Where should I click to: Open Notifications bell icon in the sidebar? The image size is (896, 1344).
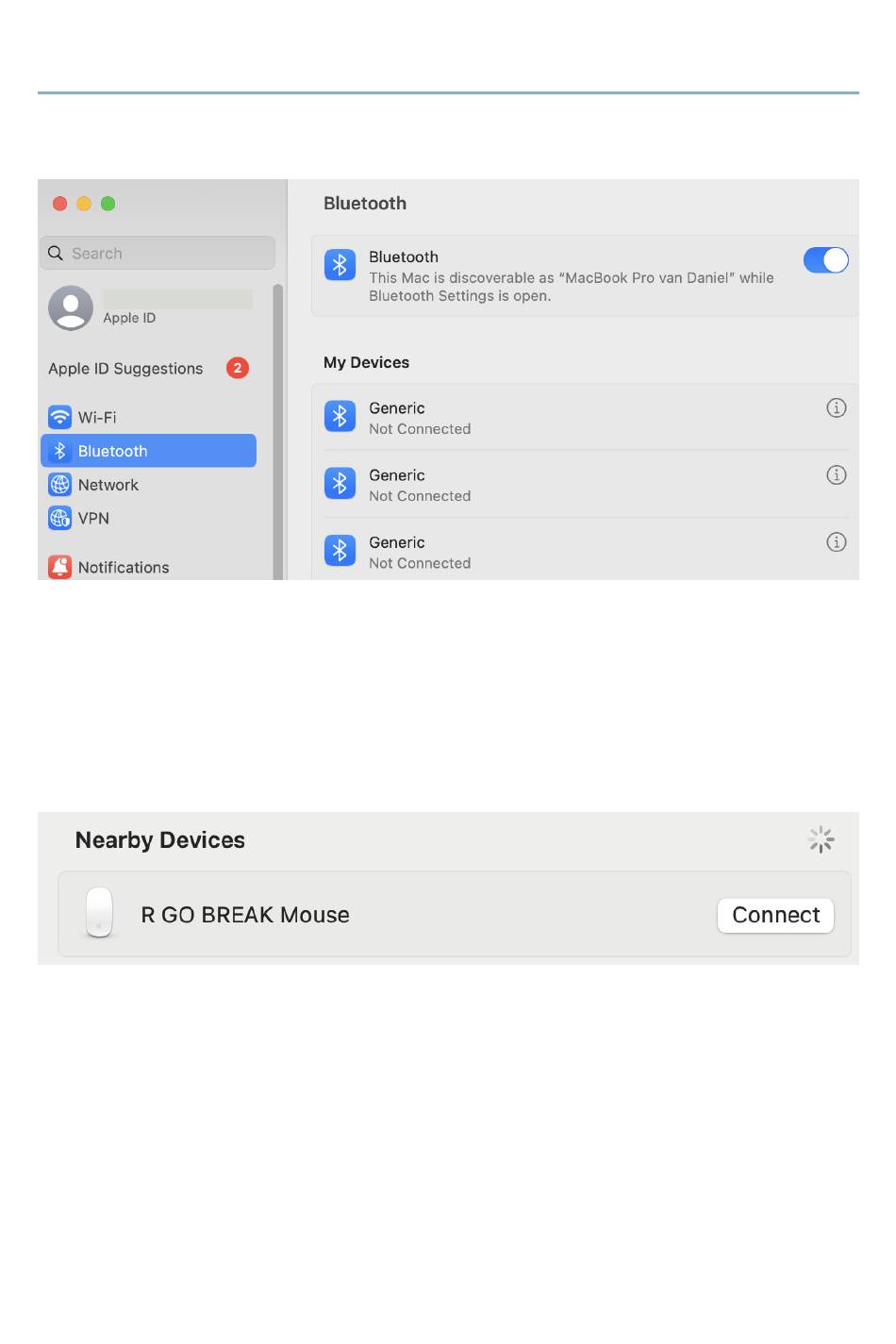point(59,567)
